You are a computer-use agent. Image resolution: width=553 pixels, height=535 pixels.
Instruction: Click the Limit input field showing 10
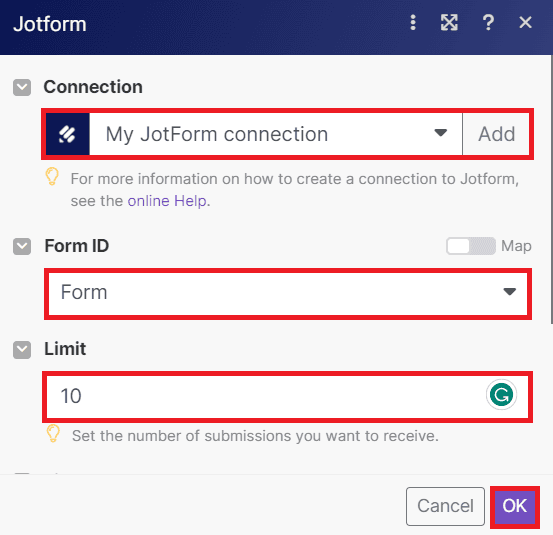pyautogui.click(x=287, y=396)
